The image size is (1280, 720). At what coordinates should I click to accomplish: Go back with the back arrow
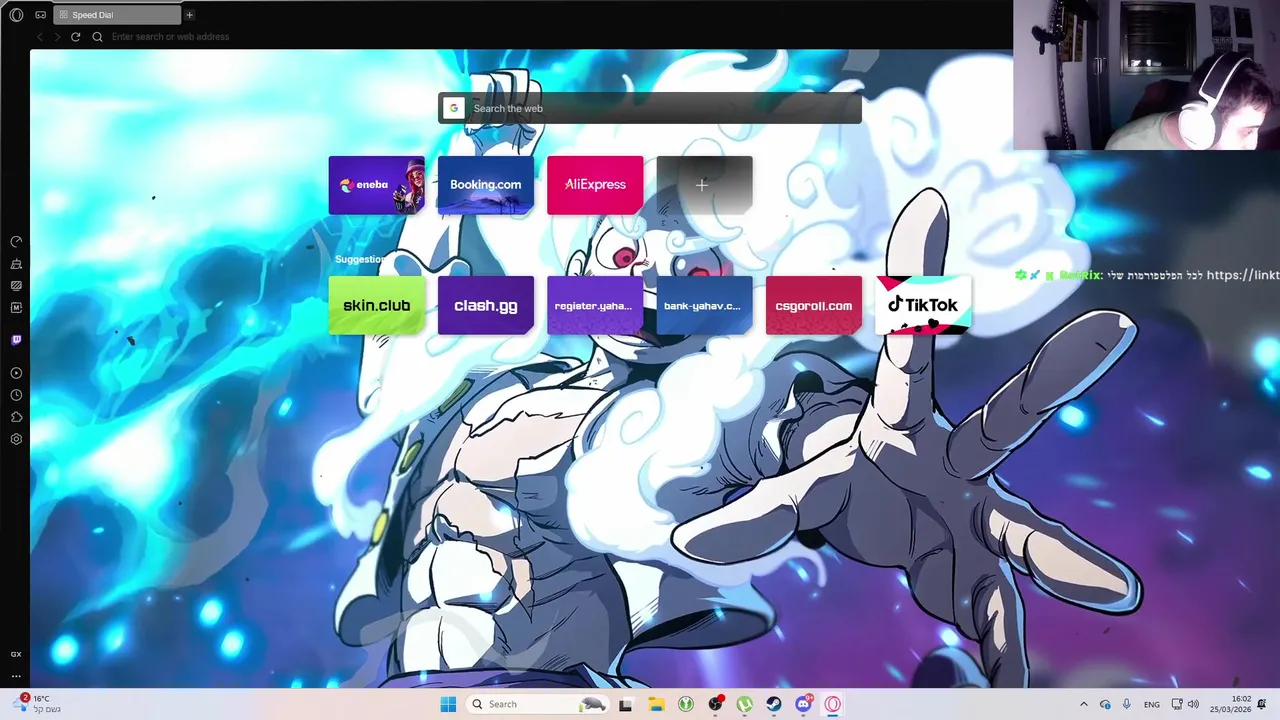[40, 37]
